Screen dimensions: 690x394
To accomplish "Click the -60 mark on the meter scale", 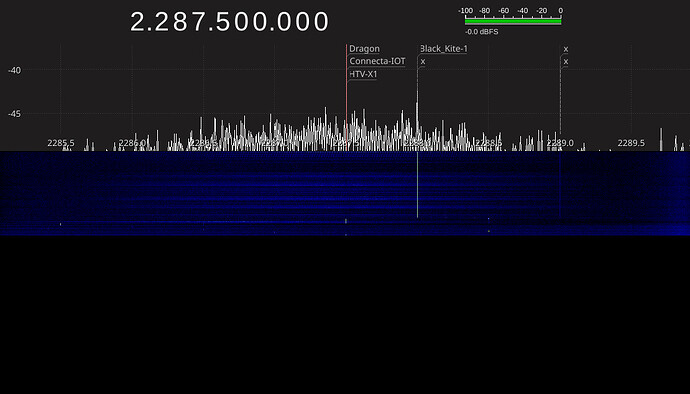I will point(503,11).
